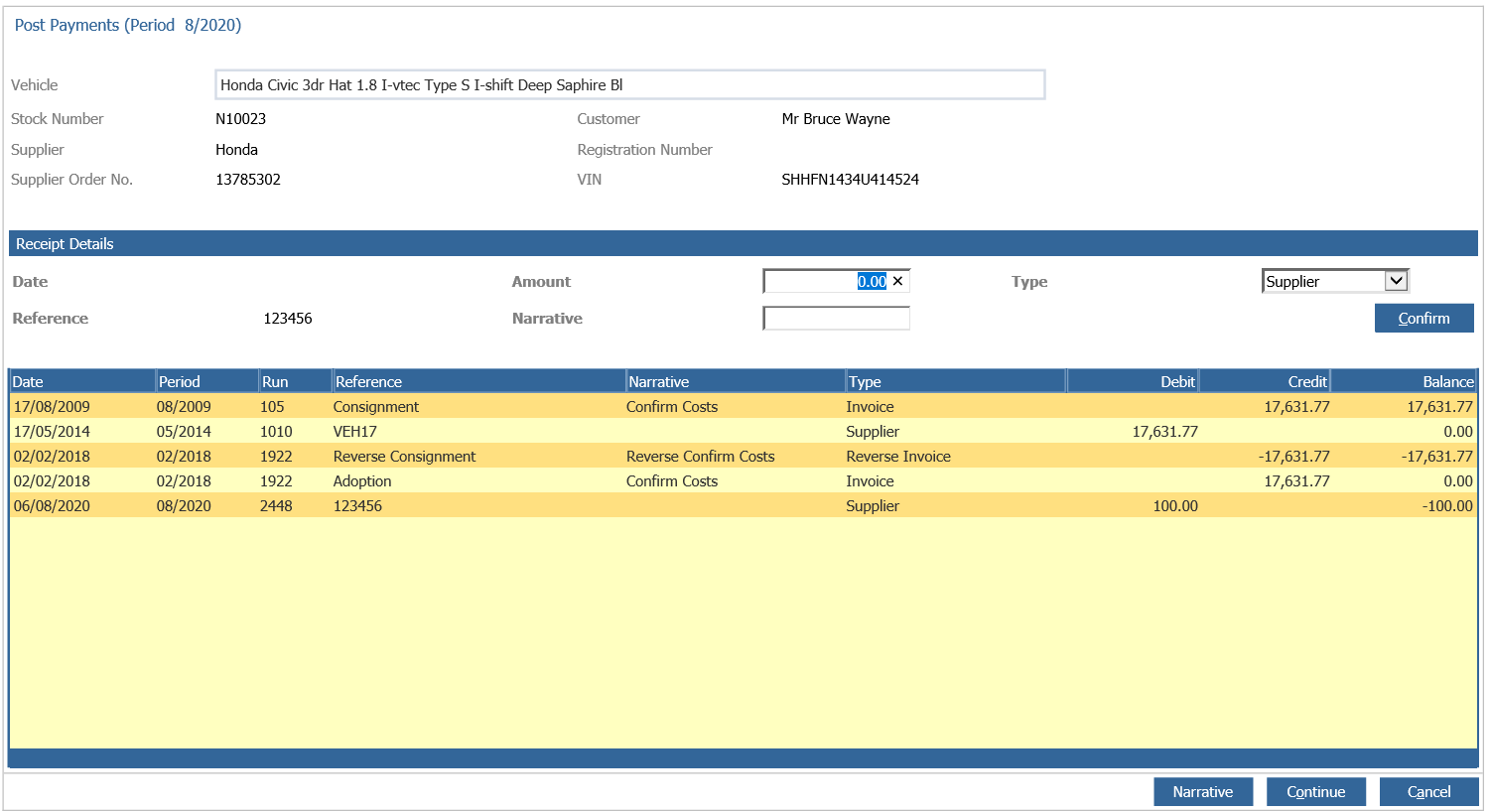Viewport: 1491px width, 812px height.
Task: Select the VEH17 supplier payment row
Action: pyautogui.click(x=743, y=431)
